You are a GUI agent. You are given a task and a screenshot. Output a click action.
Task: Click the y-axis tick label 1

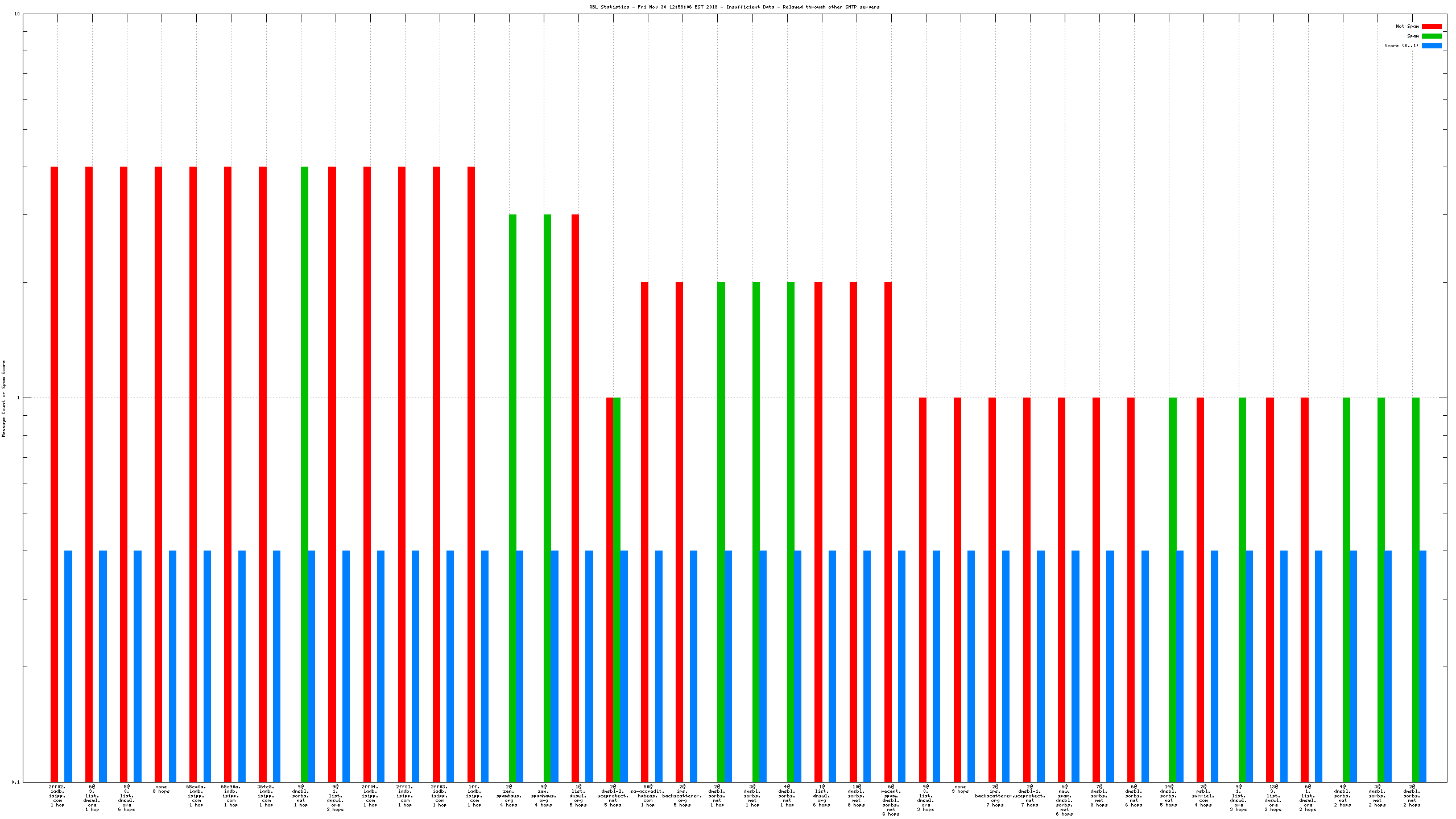[18, 398]
